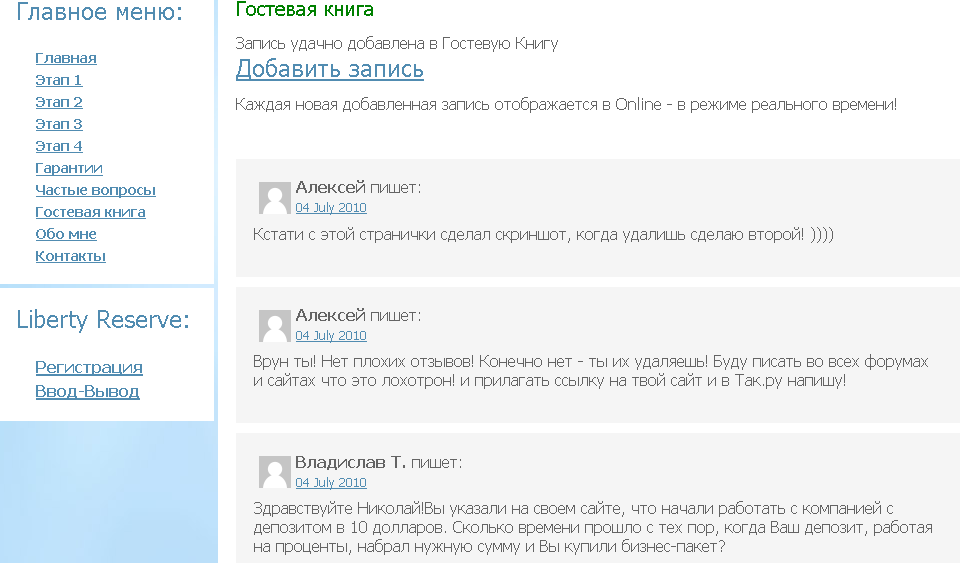
Task: Open date link of 'Врун ты!' comment
Action: point(331,335)
